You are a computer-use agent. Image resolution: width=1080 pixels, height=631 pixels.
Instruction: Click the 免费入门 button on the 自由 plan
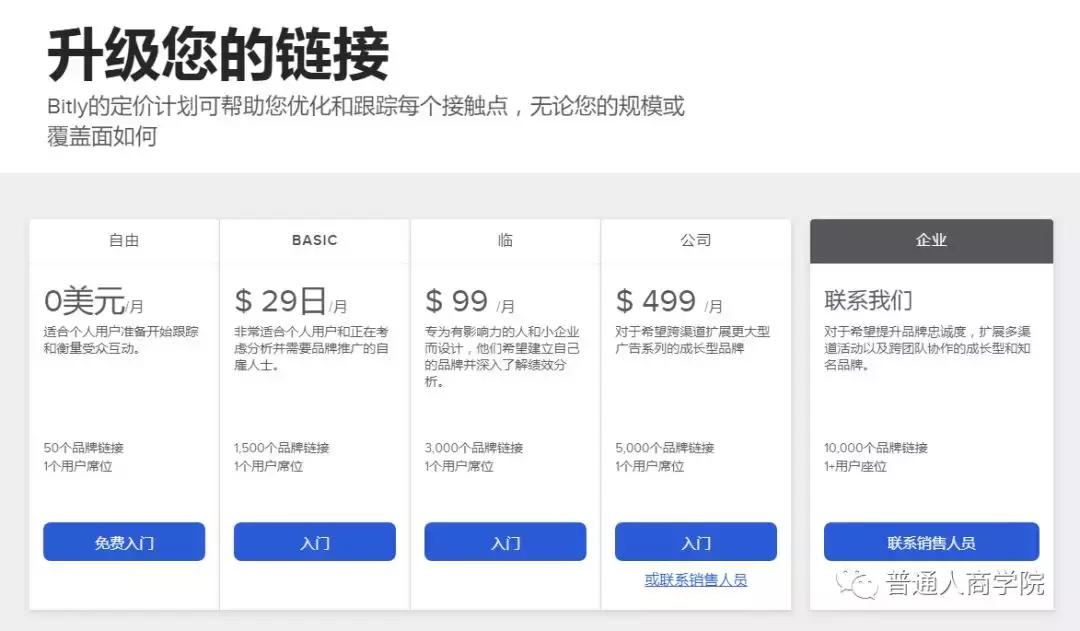click(123, 541)
